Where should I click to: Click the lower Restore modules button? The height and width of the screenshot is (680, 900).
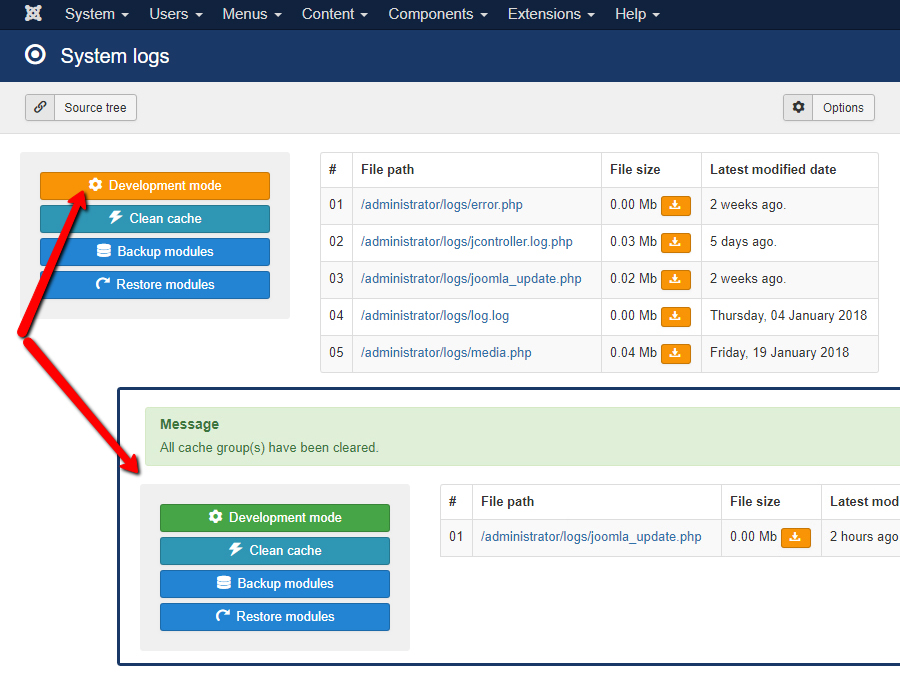(x=275, y=617)
